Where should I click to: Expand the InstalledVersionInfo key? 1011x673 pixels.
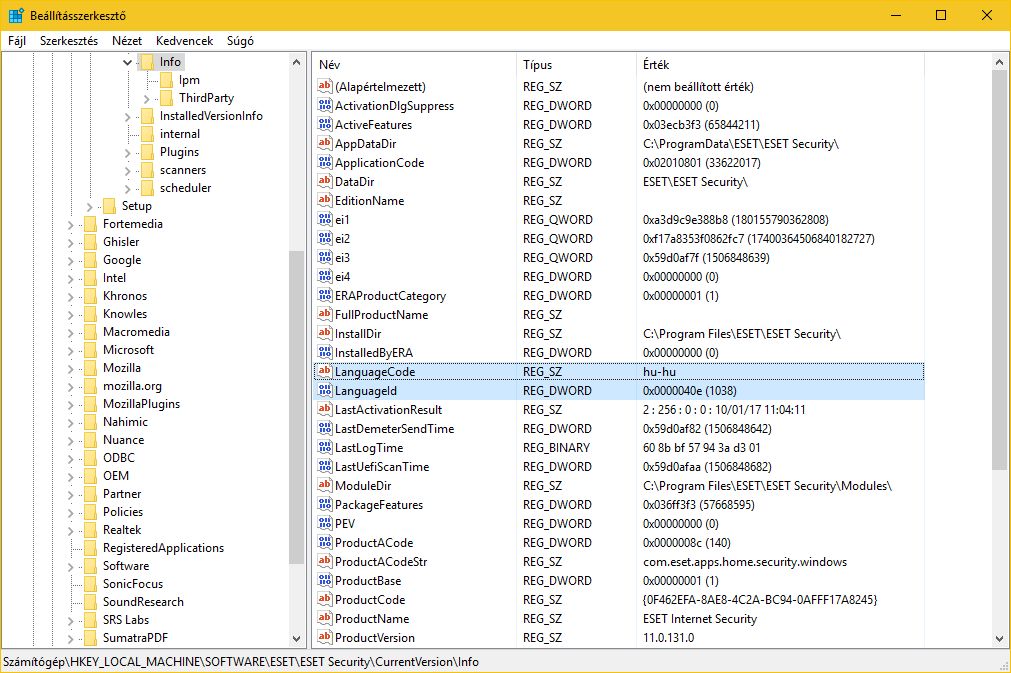[127, 117]
